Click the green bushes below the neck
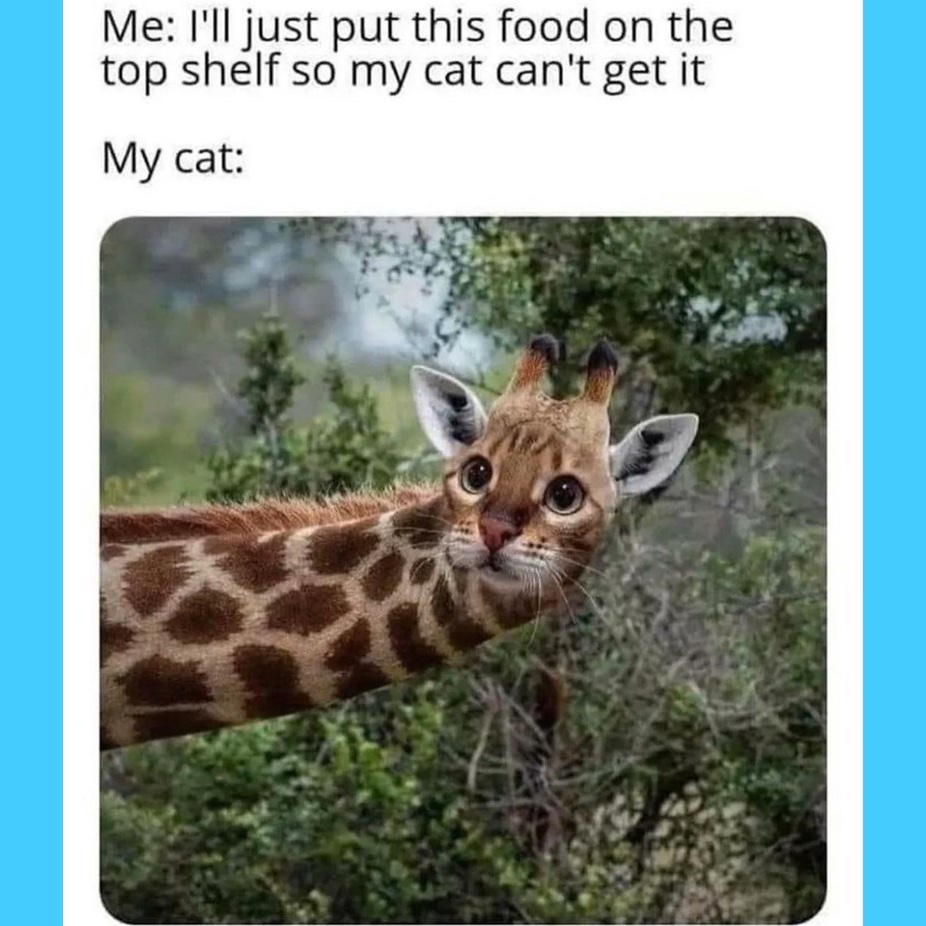This screenshot has height=926, width=926. click(413, 827)
